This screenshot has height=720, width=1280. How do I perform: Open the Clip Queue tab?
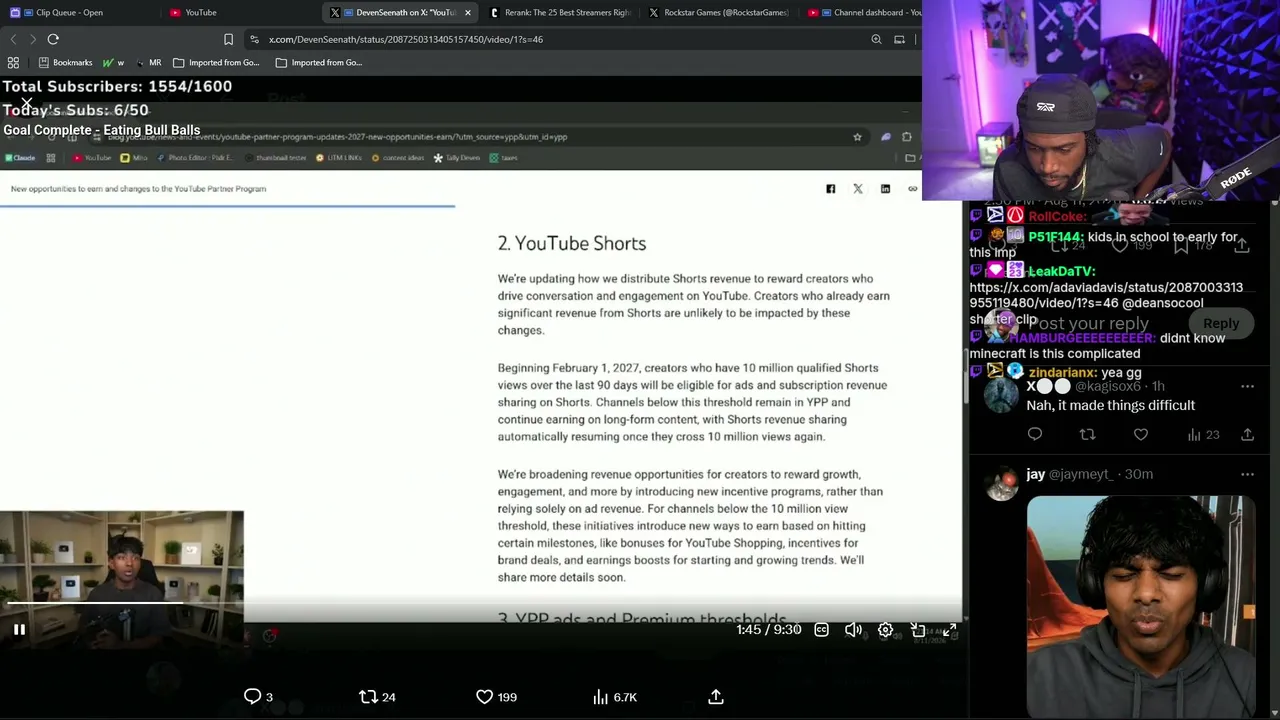point(70,12)
